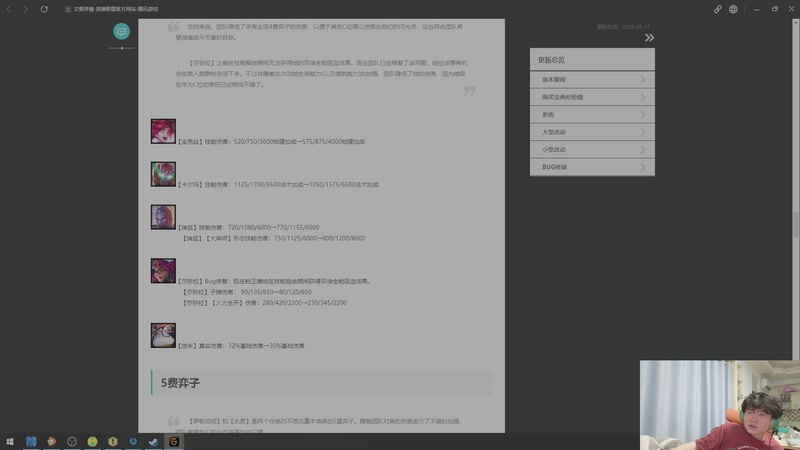This screenshot has height=450, width=800.
Task: Go back with the browser back arrow
Action: click(9, 9)
